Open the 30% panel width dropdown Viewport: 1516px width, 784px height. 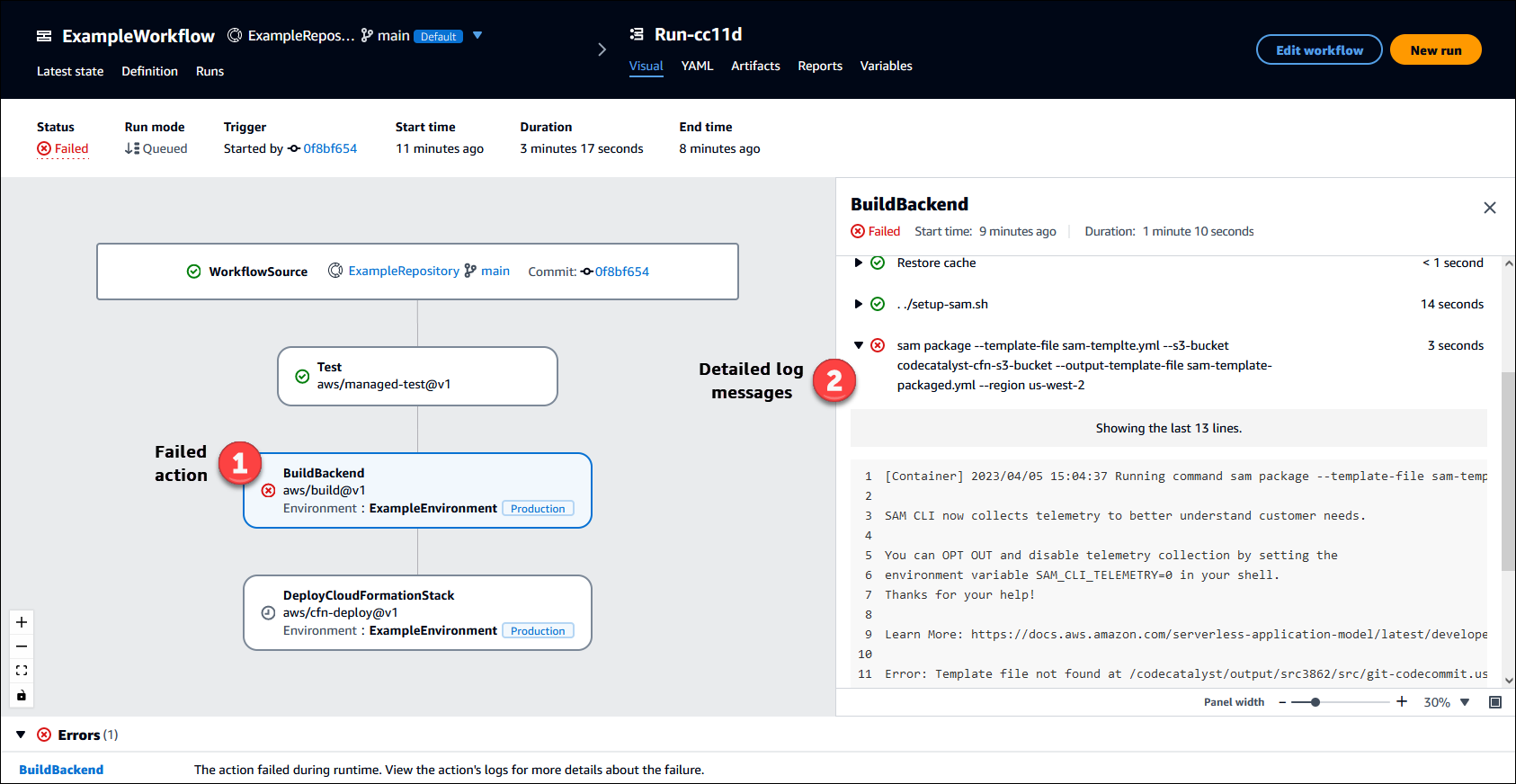[1465, 702]
